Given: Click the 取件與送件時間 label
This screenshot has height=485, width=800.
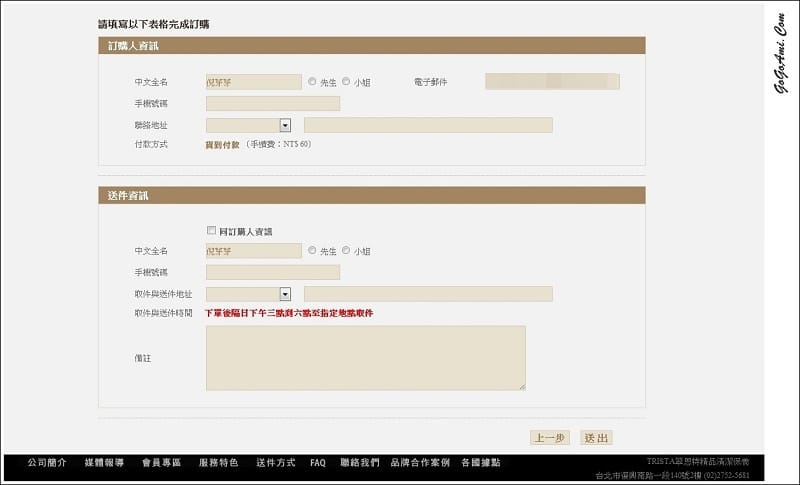Looking at the screenshot, I should pyautogui.click(x=163, y=313).
